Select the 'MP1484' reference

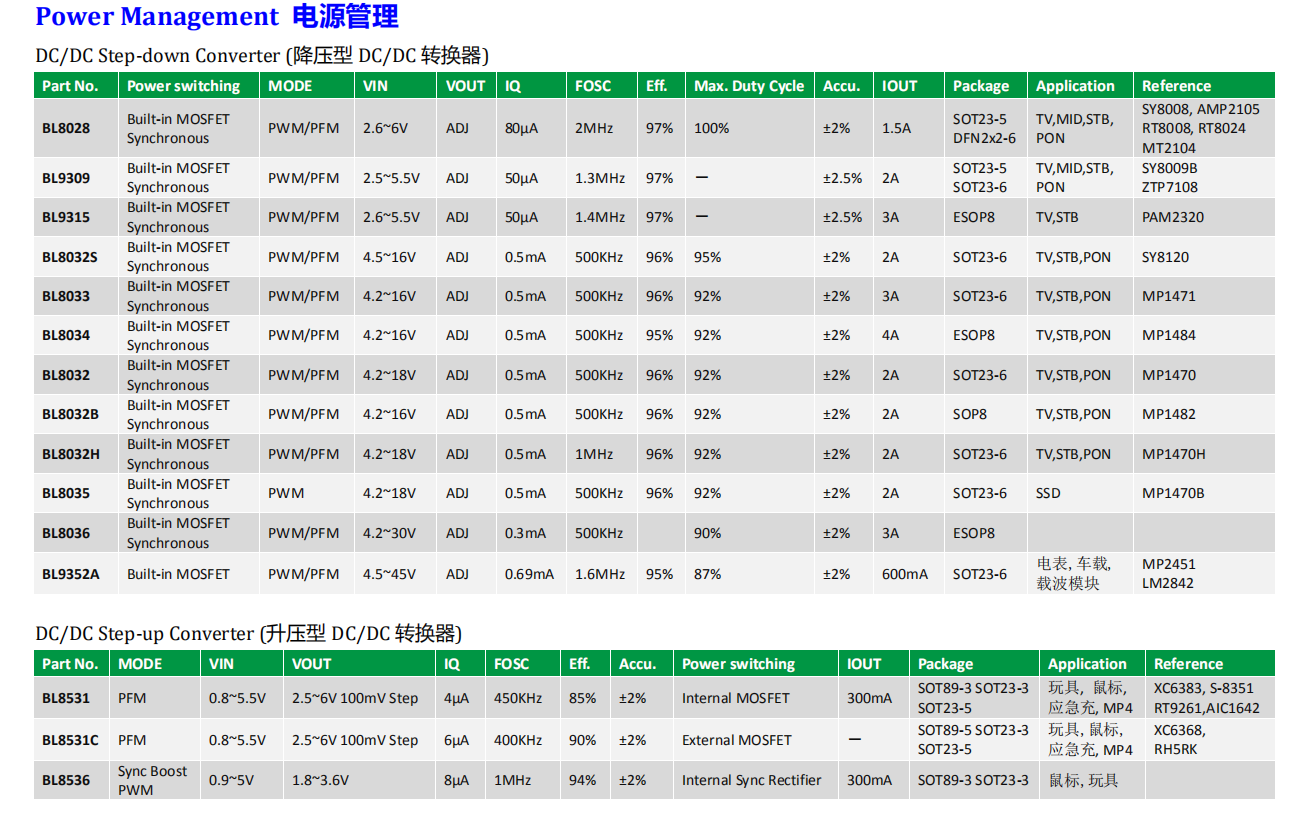point(1168,335)
